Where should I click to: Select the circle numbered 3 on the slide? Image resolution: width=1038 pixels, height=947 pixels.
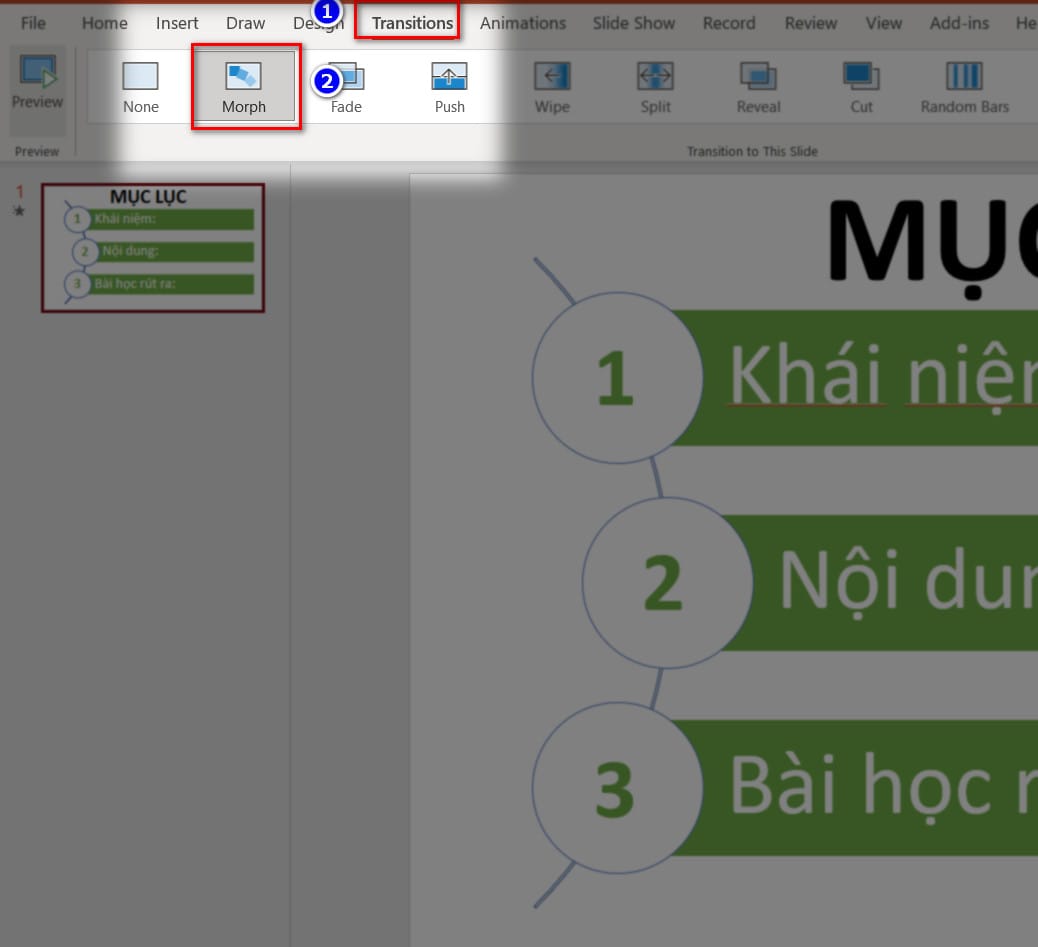click(x=617, y=788)
